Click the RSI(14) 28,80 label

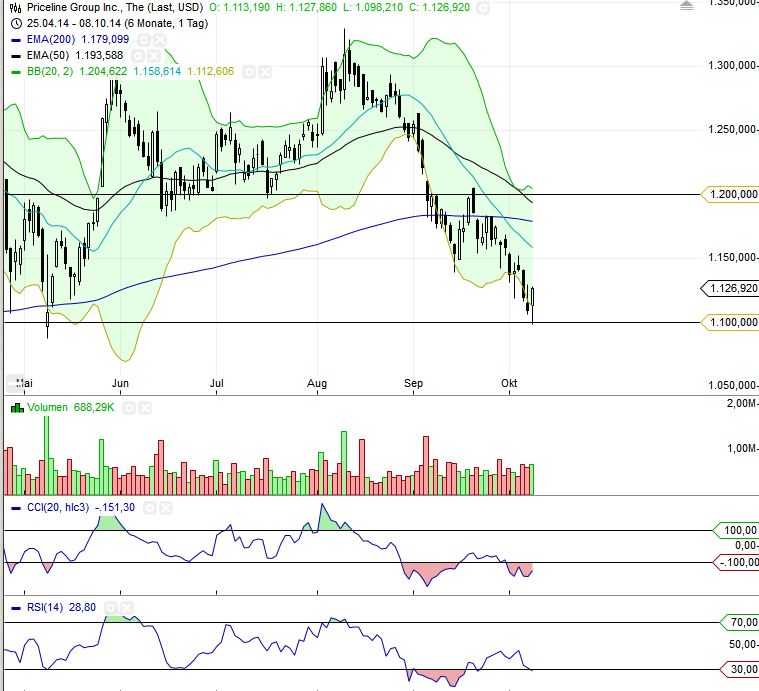tap(61, 607)
